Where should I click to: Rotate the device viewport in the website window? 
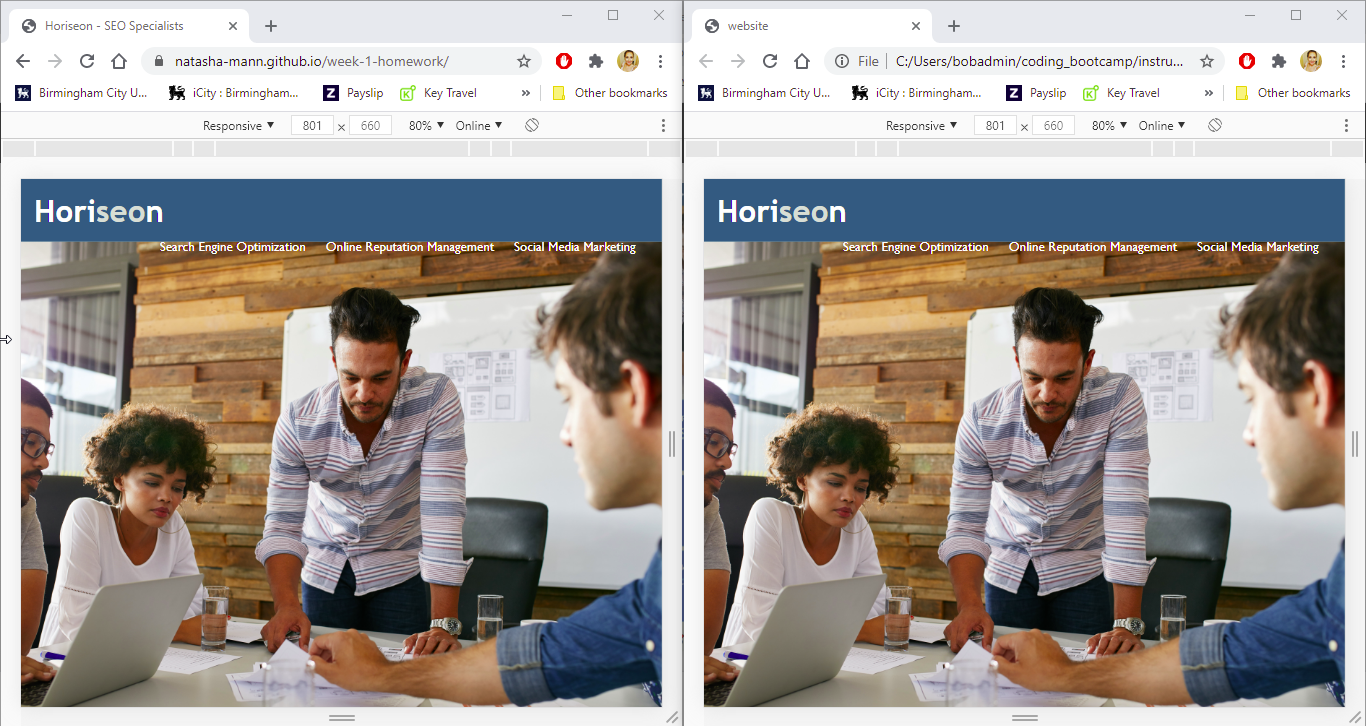click(1215, 125)
